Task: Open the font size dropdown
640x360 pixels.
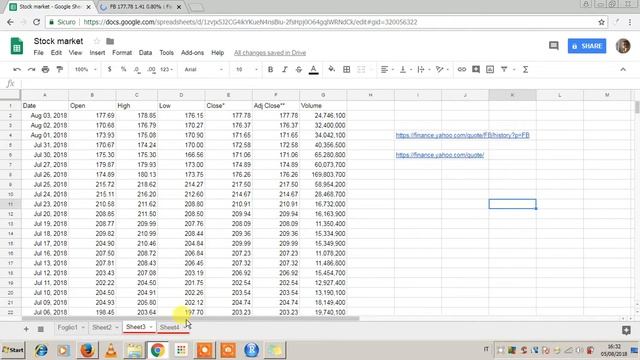Action: (247, 69)
